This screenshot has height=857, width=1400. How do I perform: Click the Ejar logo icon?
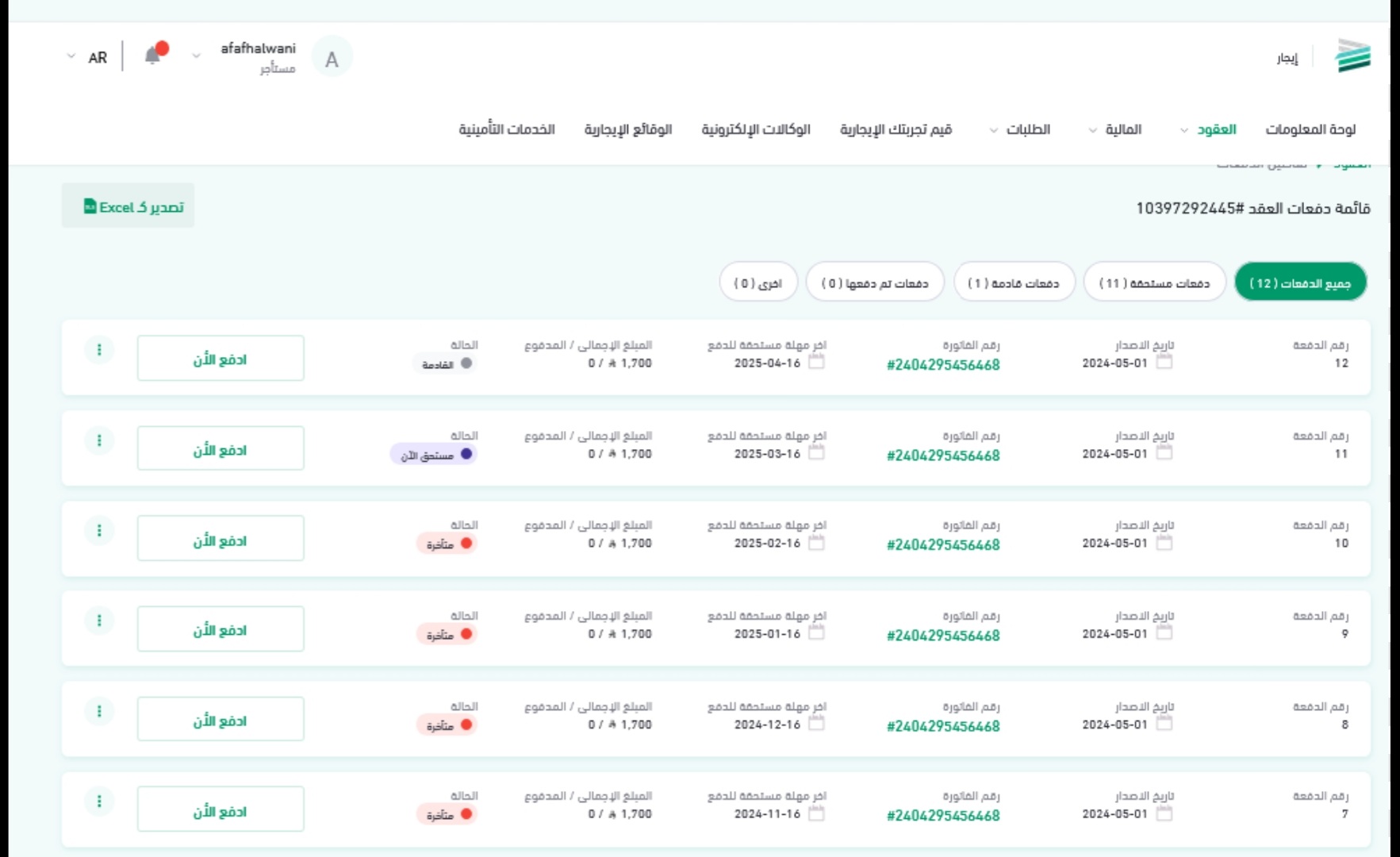point(1352,56)
